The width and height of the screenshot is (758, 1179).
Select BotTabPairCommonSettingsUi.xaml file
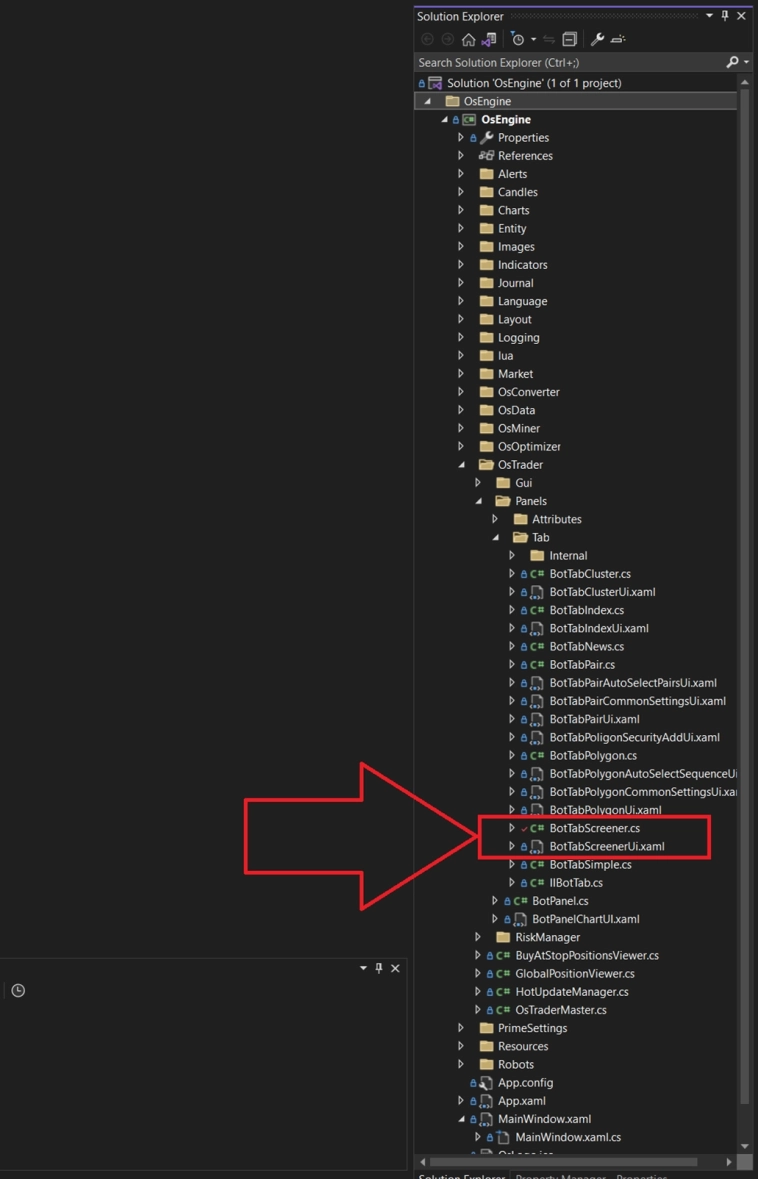638,701
